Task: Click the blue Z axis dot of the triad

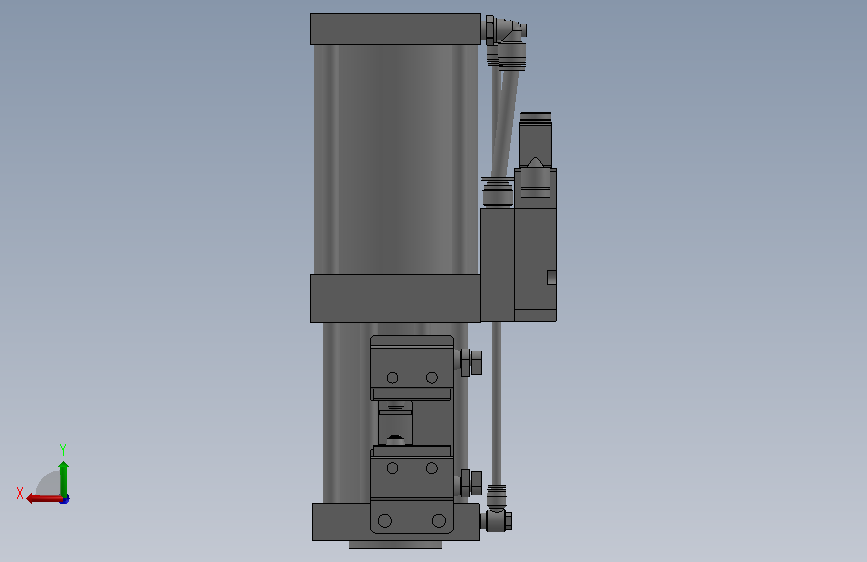Action: [65, 500]
